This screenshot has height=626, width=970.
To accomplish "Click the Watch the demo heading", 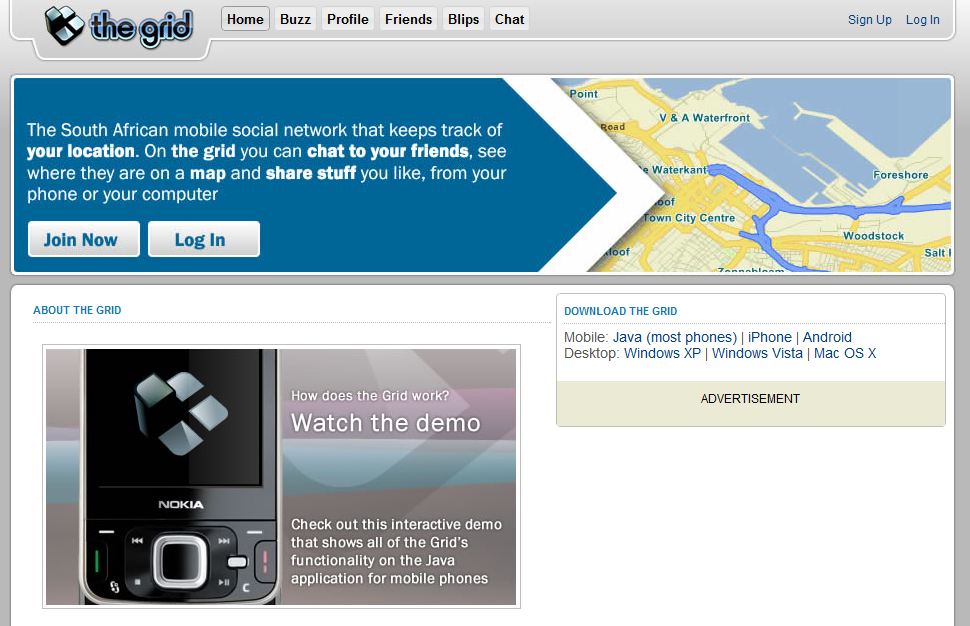I will (x=385, y=423).
